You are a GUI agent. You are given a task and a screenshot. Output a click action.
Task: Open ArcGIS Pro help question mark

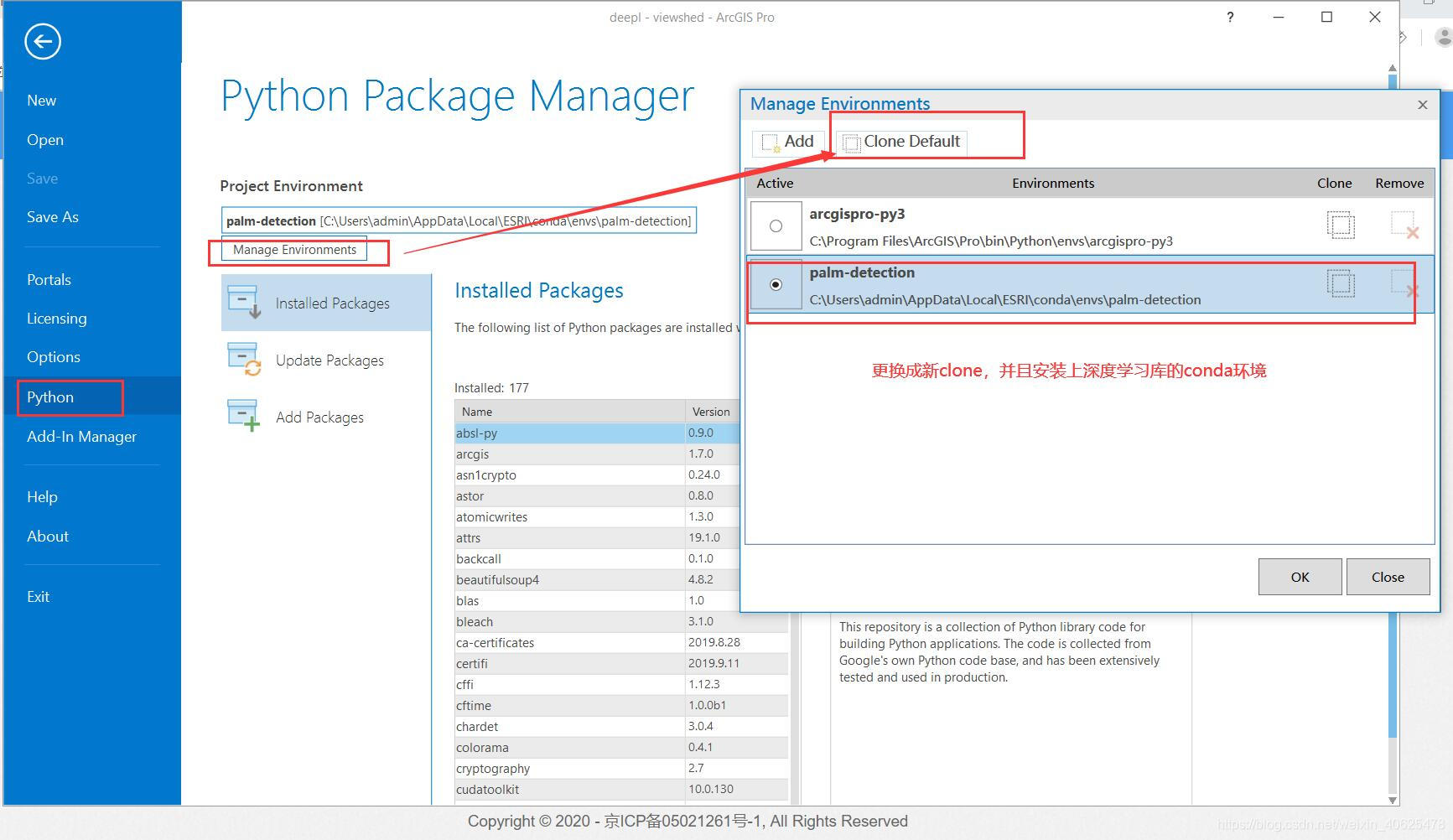[1230, 17]
